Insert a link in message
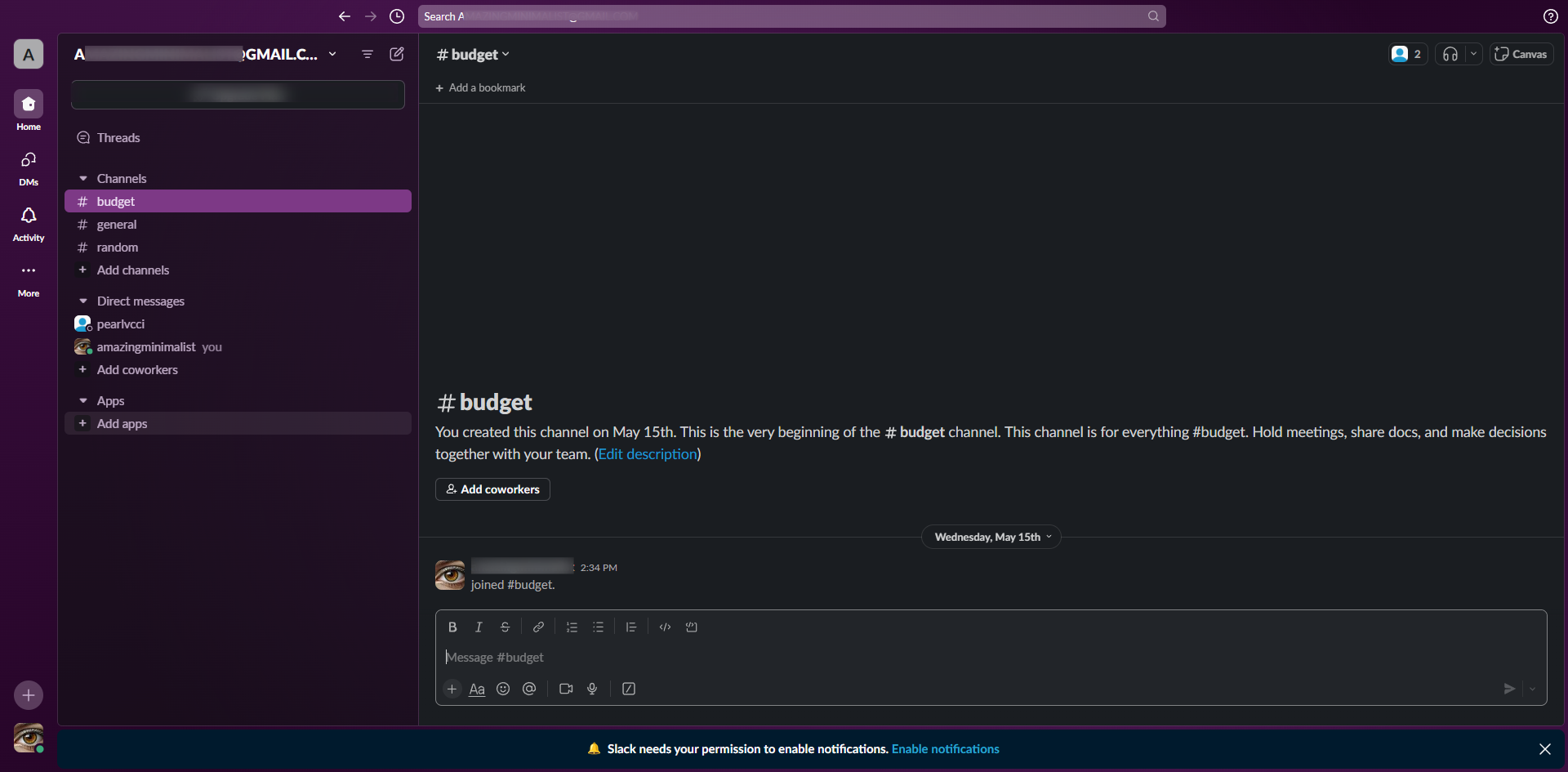 point(538,627)
